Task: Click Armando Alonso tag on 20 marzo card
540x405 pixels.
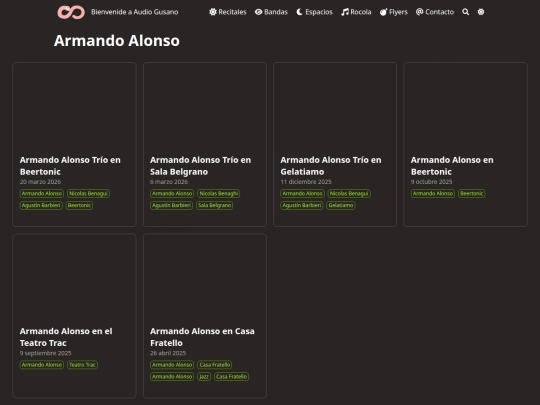Action: 42,194
